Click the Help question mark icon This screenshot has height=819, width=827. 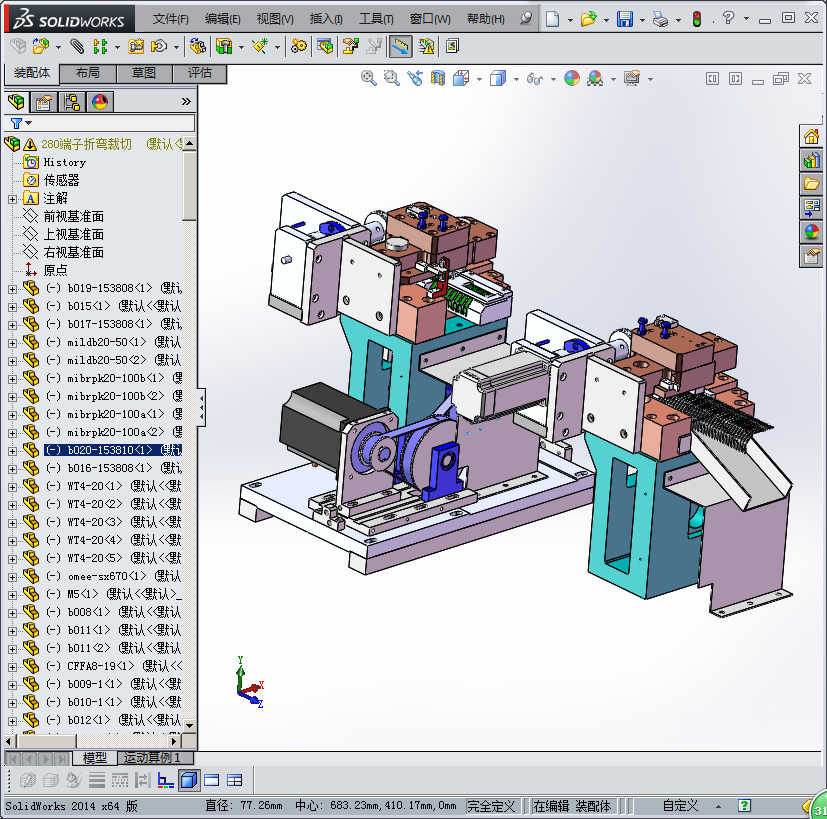click(x=728, y=18)
